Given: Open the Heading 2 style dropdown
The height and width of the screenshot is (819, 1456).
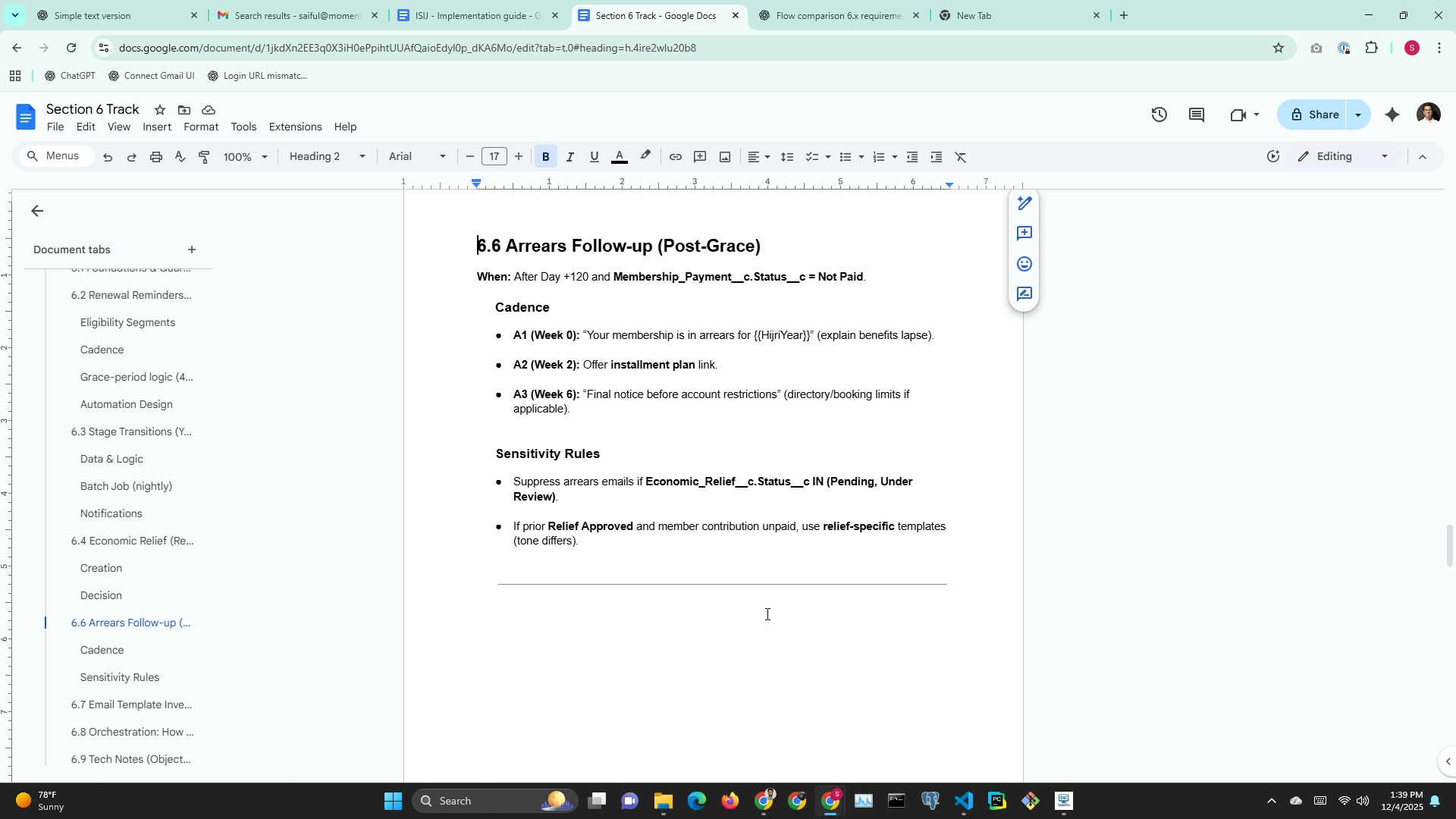Looking at the screenshot, I should click(327, 157).
